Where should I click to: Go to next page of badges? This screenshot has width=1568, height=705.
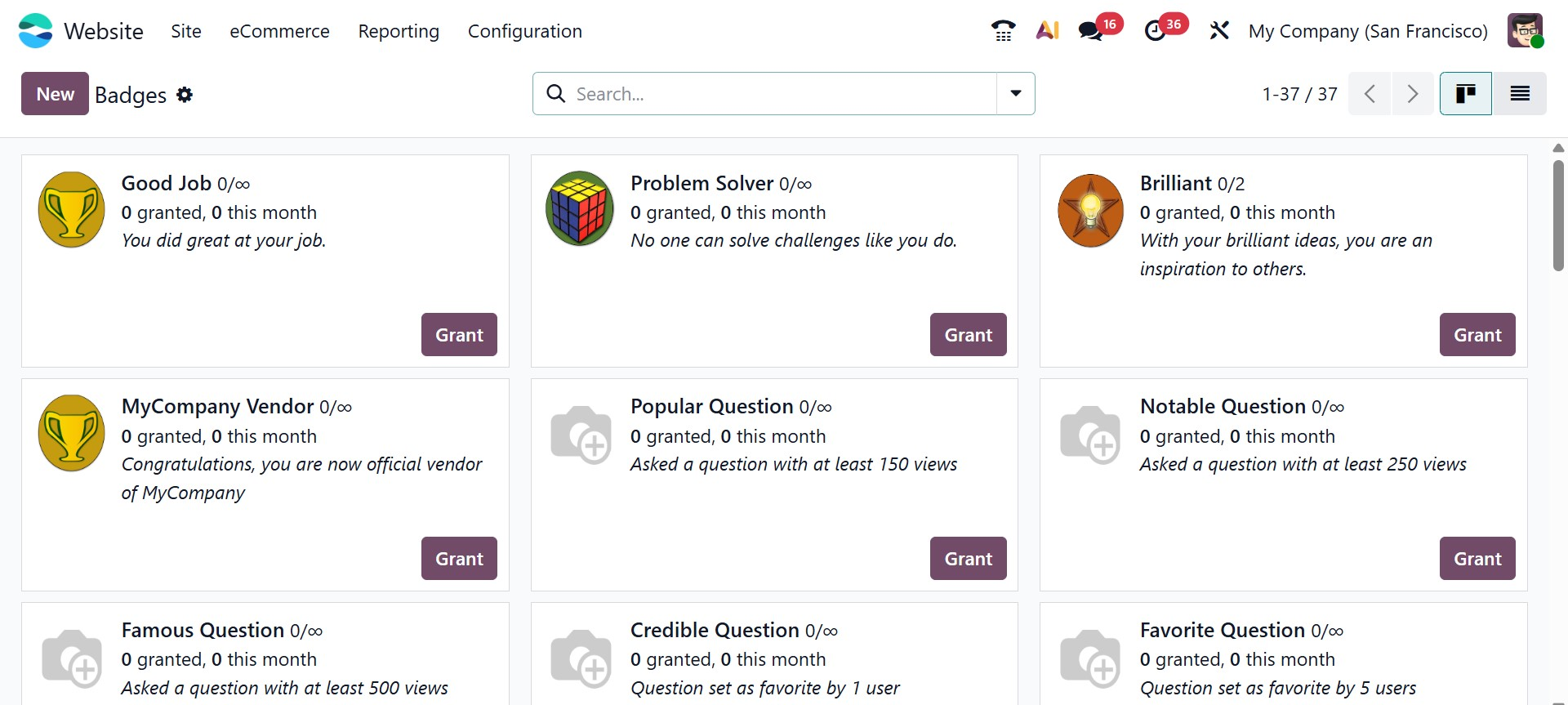click(1412, 94)
